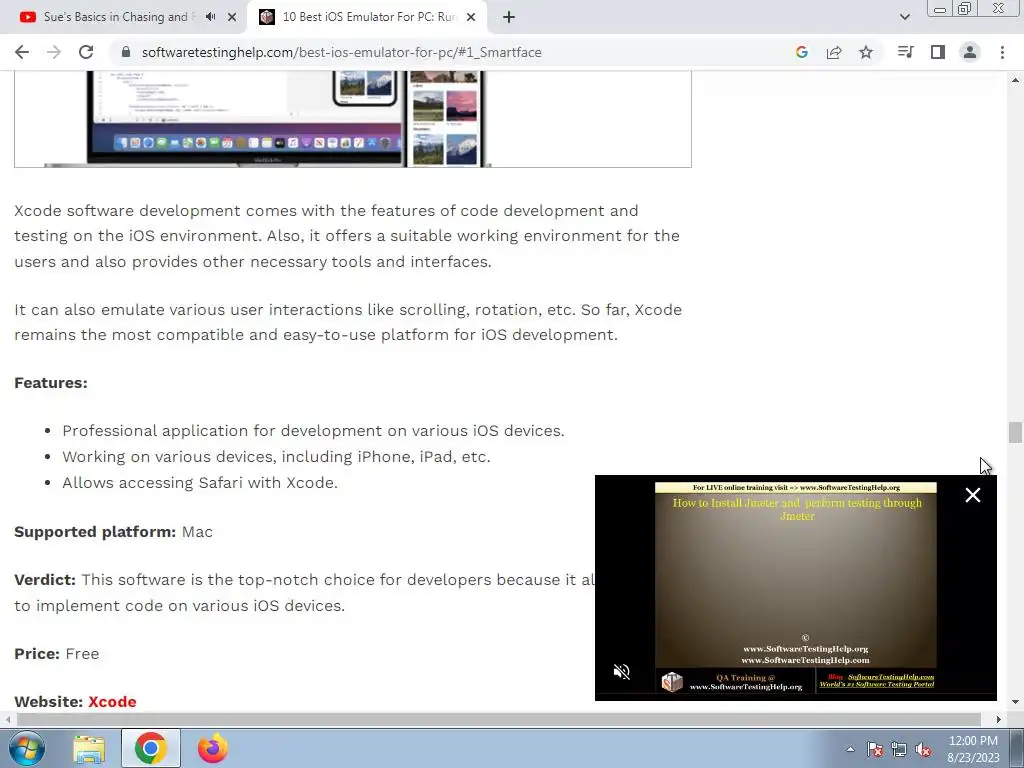
Task: Show hidden system tray icons
Action: [850, 749]
